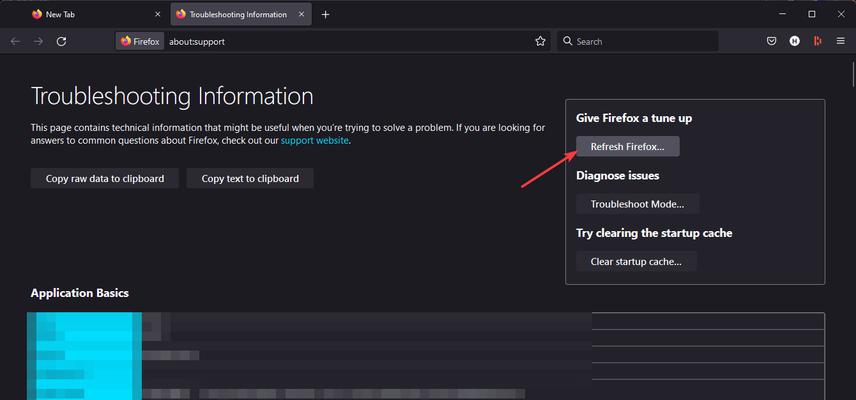Open the Firefox account avatar icon
This screenshot has width=856, height=400.
(794, 41)
